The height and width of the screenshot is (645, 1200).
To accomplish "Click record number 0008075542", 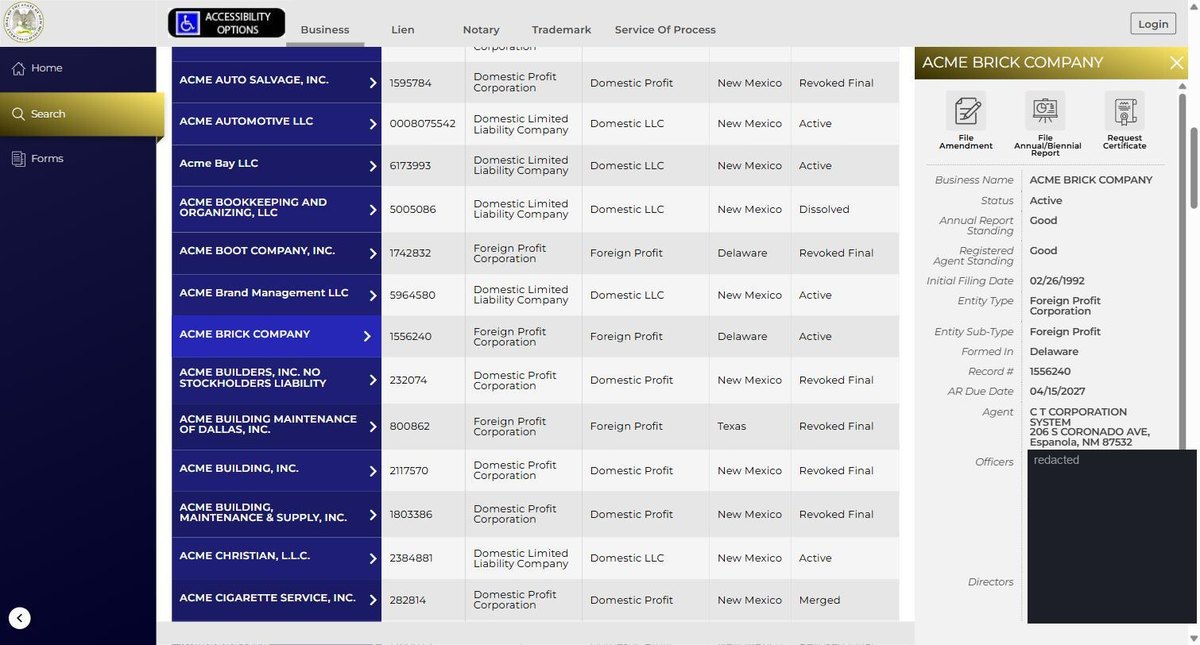I will point(423,124).
